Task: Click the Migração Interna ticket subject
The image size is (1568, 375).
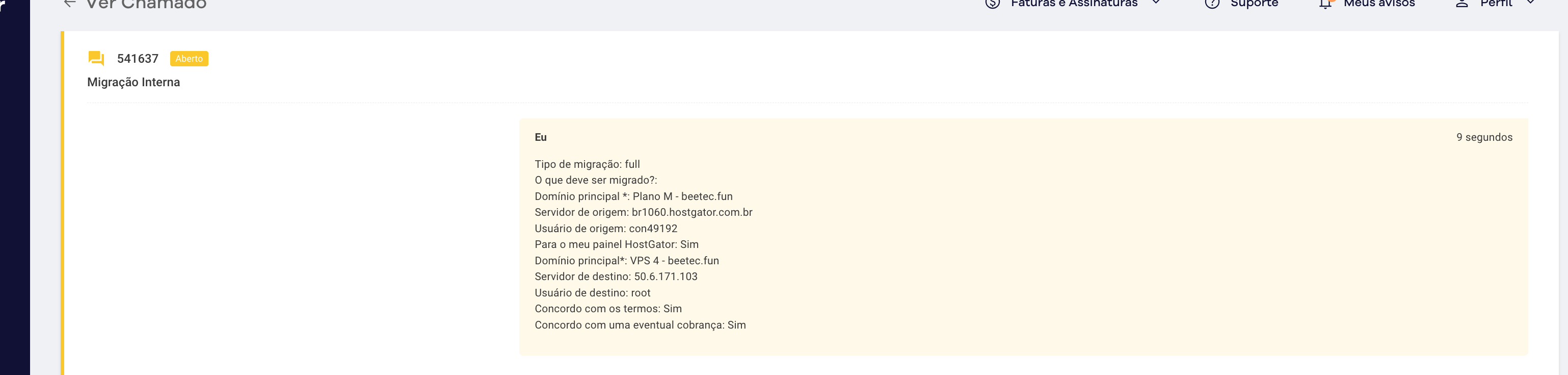Action: [x=134, y=82]
